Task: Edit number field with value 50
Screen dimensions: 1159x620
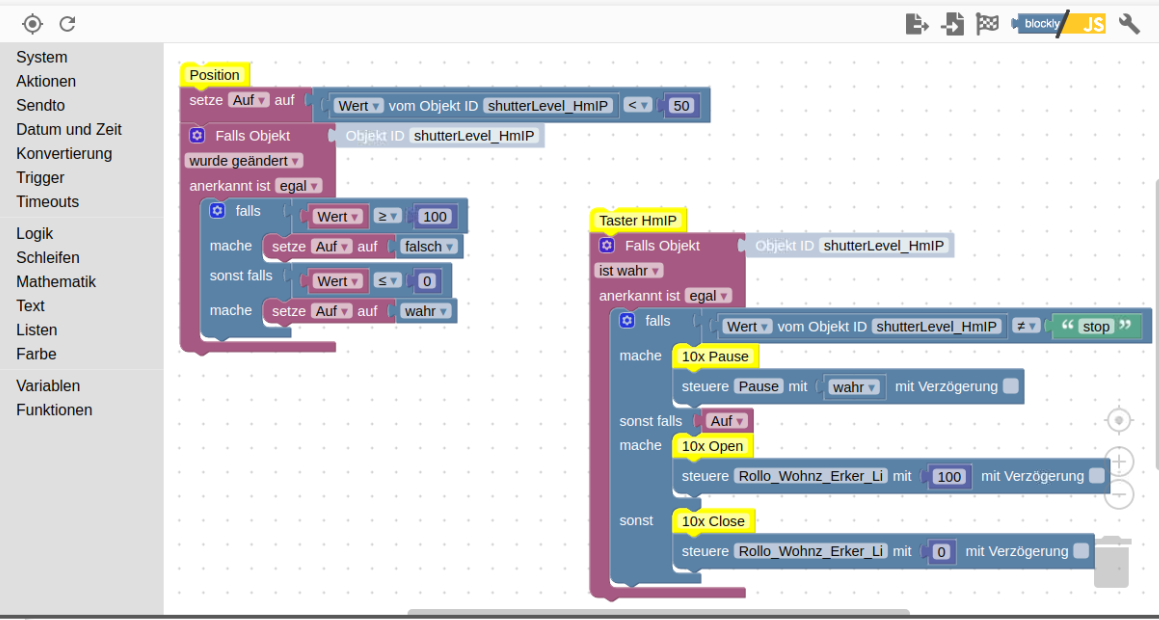Action: (681, 106)
